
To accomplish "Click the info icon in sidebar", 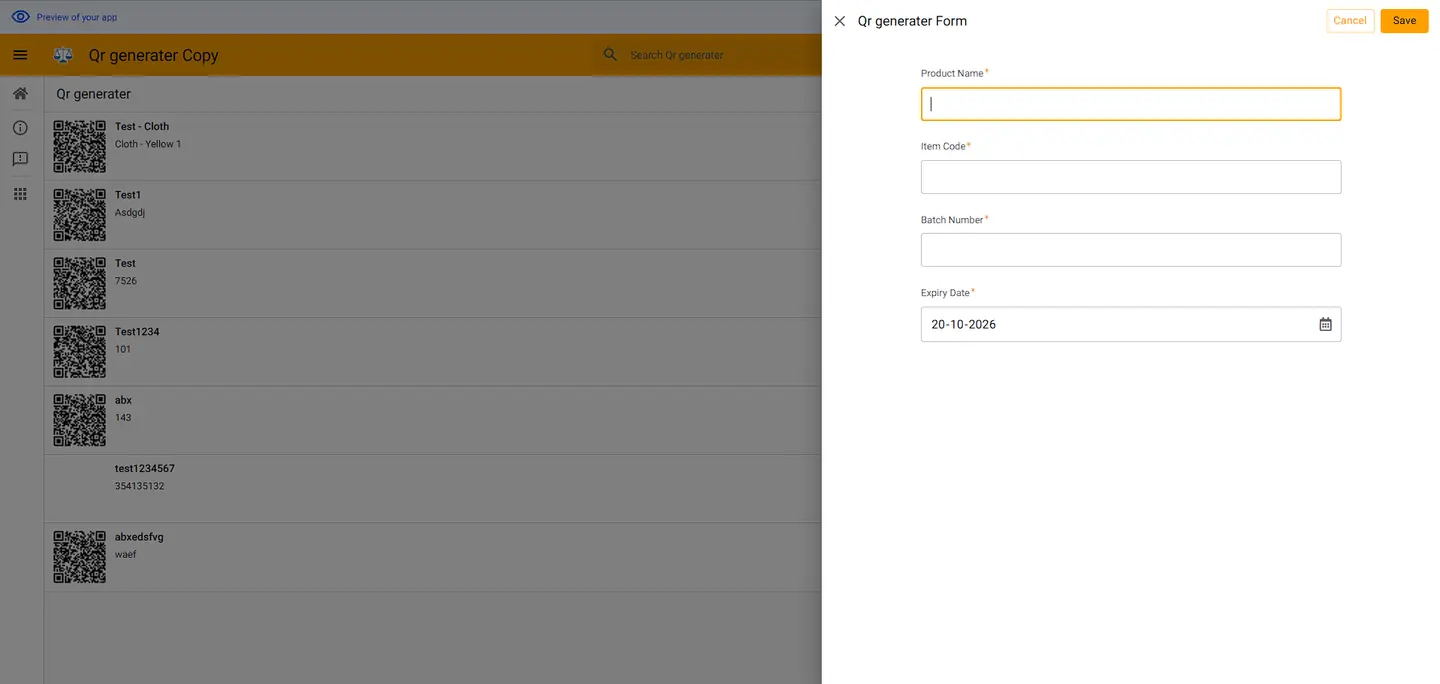I will (x=20, y=128).
